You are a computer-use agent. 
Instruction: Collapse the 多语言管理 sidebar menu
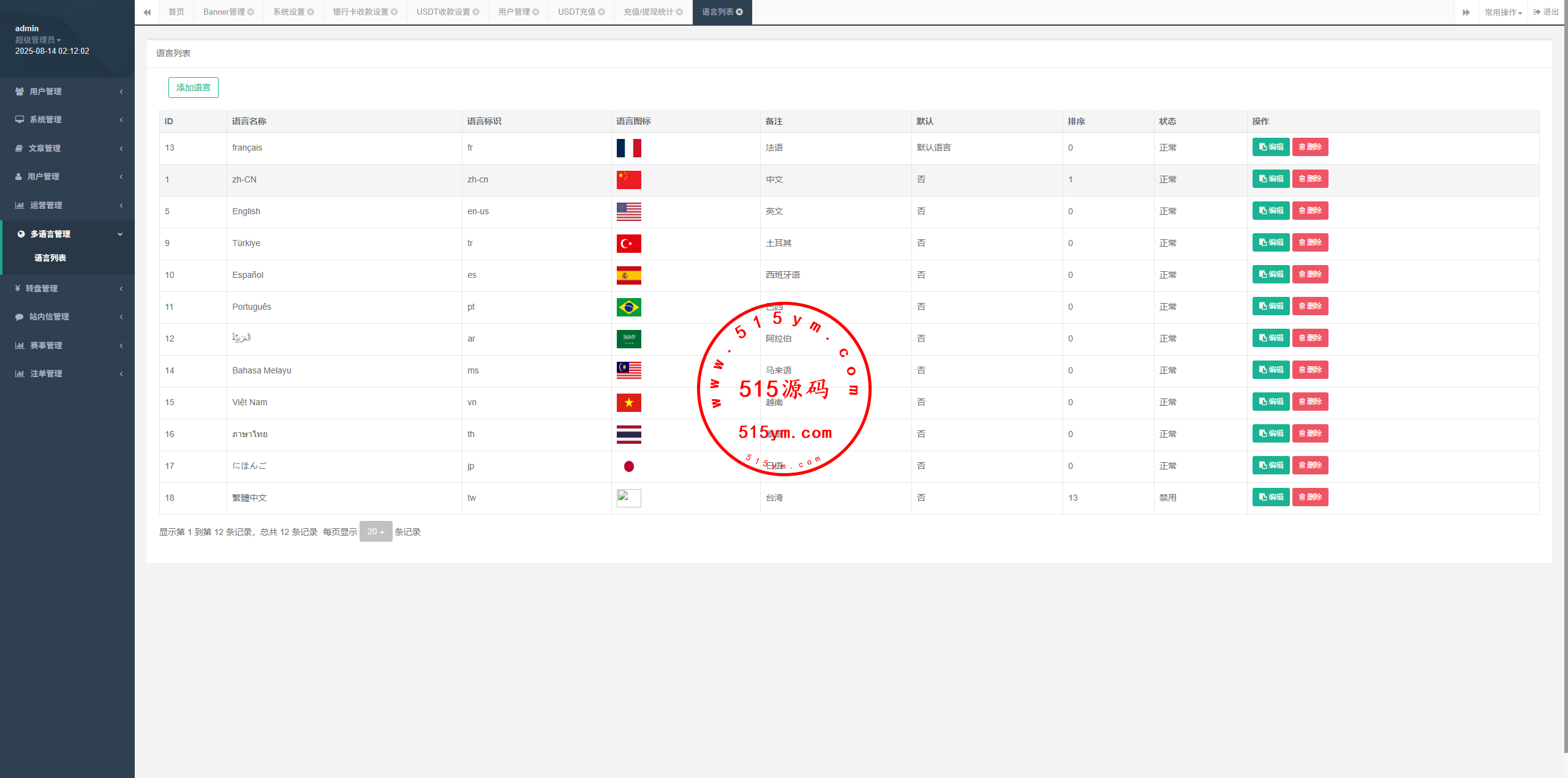point(67,234)
